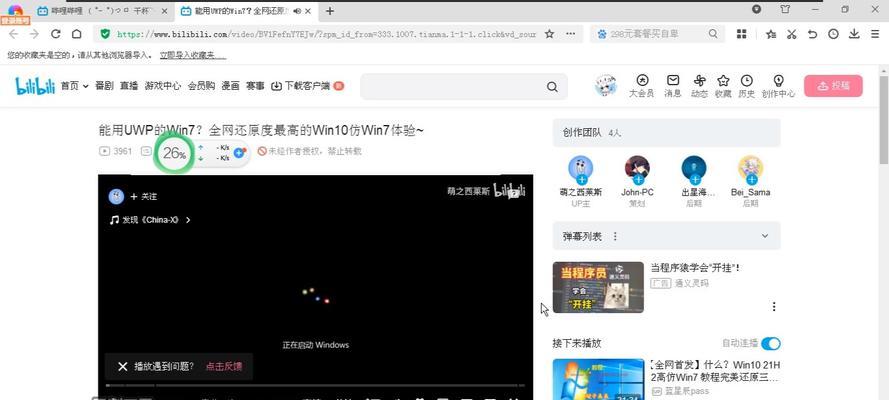Click the browser skin shirt icon
The height and width of the screenshot is (400, 889).
point(785,10)
